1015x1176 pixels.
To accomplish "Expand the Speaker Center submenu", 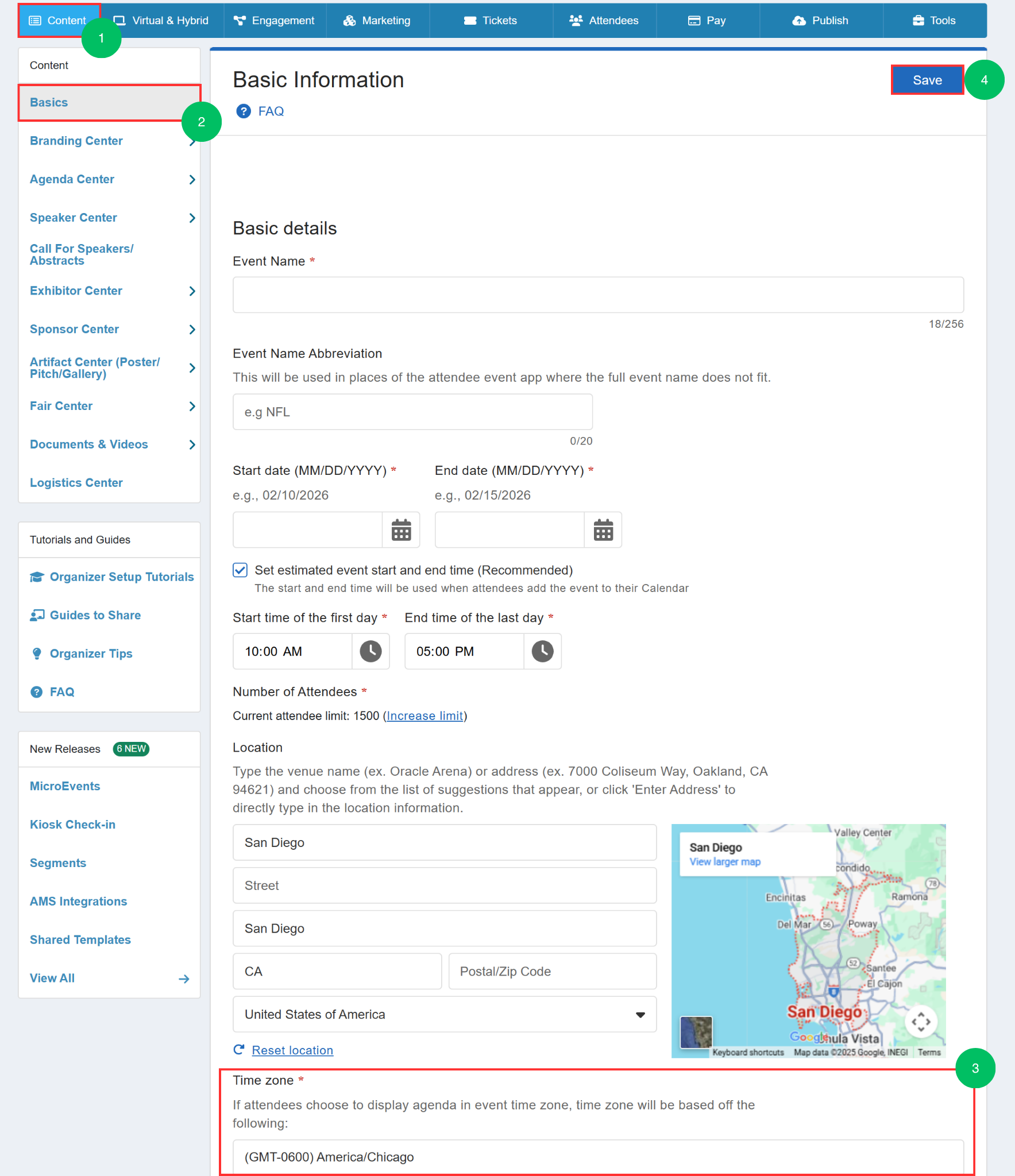I will pos(192,218).
